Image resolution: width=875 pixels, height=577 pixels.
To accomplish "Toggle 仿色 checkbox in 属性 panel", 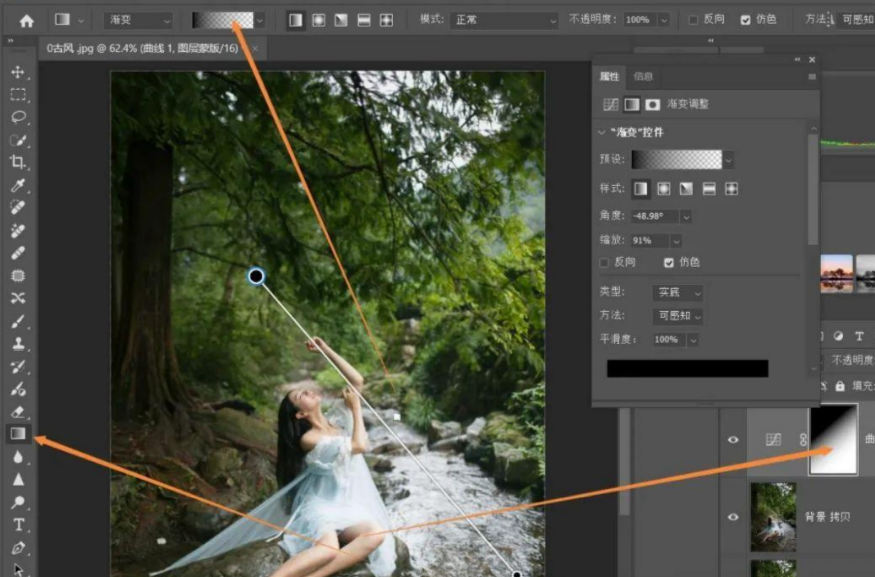I will (x=669, y=262).
